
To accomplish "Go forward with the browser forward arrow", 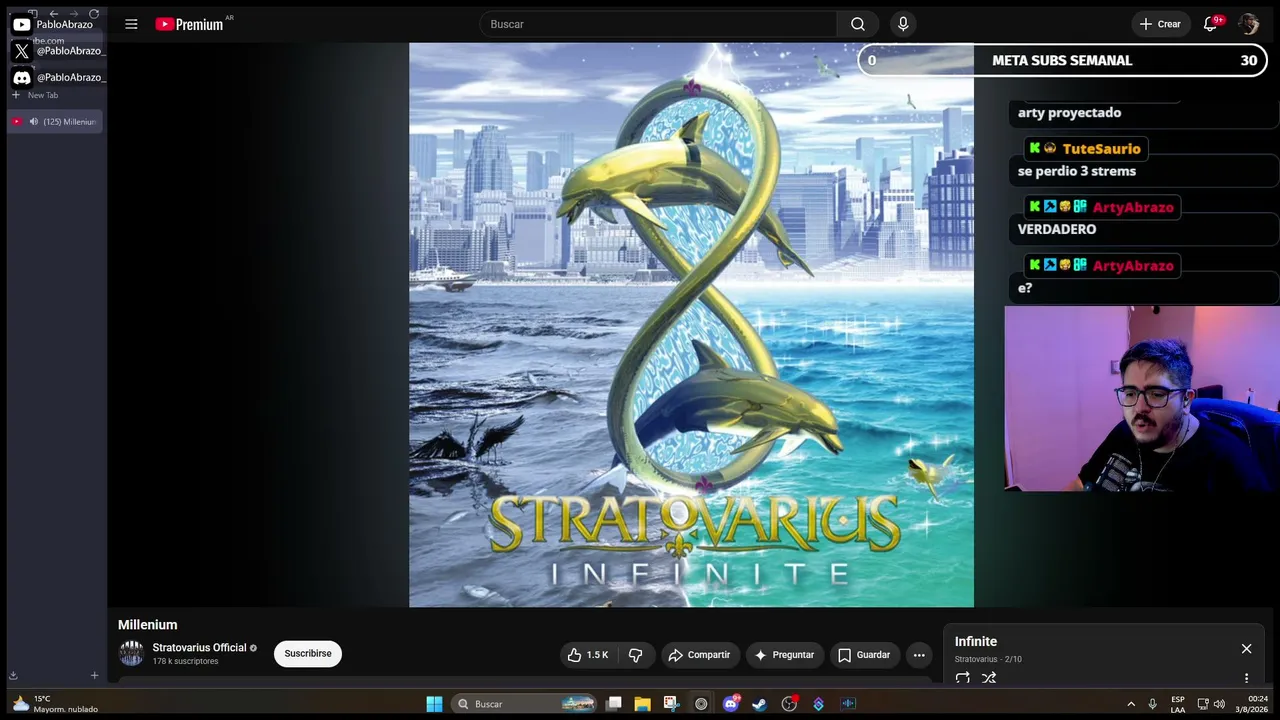I will point(73,13).
